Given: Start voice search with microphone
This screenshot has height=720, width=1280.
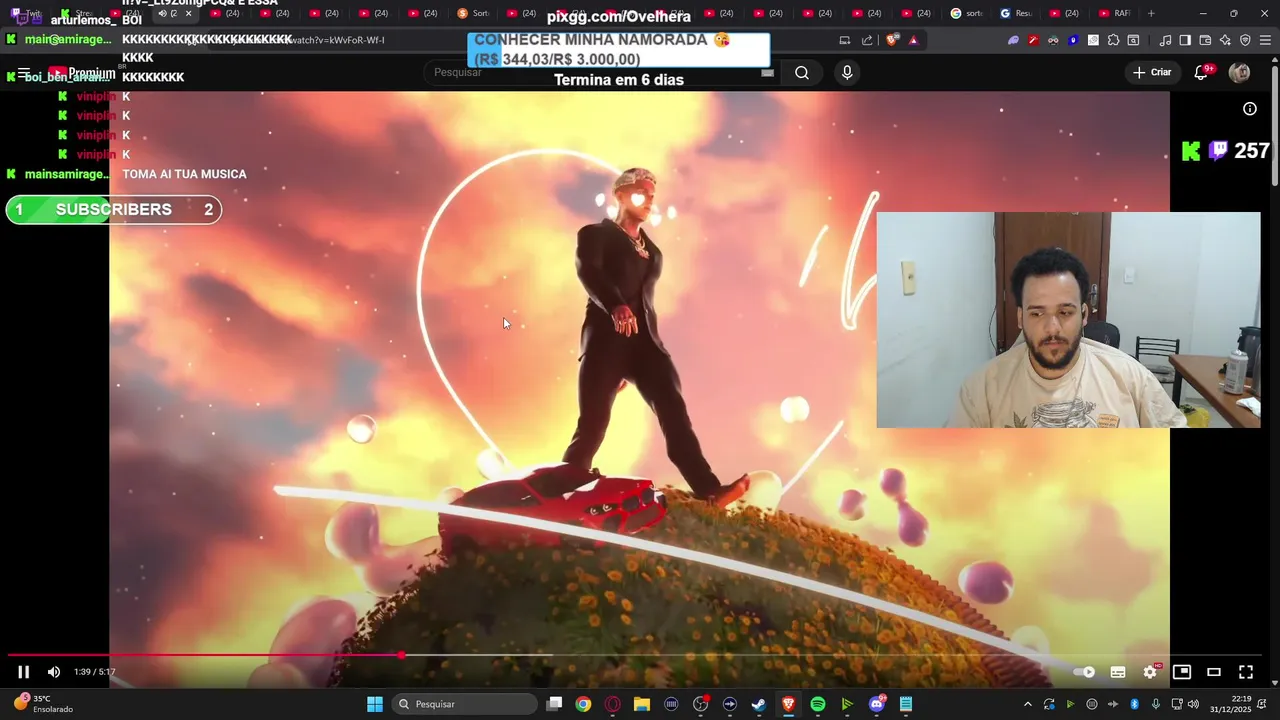Looking at the screenshot, I should click(x=847, y=72).
